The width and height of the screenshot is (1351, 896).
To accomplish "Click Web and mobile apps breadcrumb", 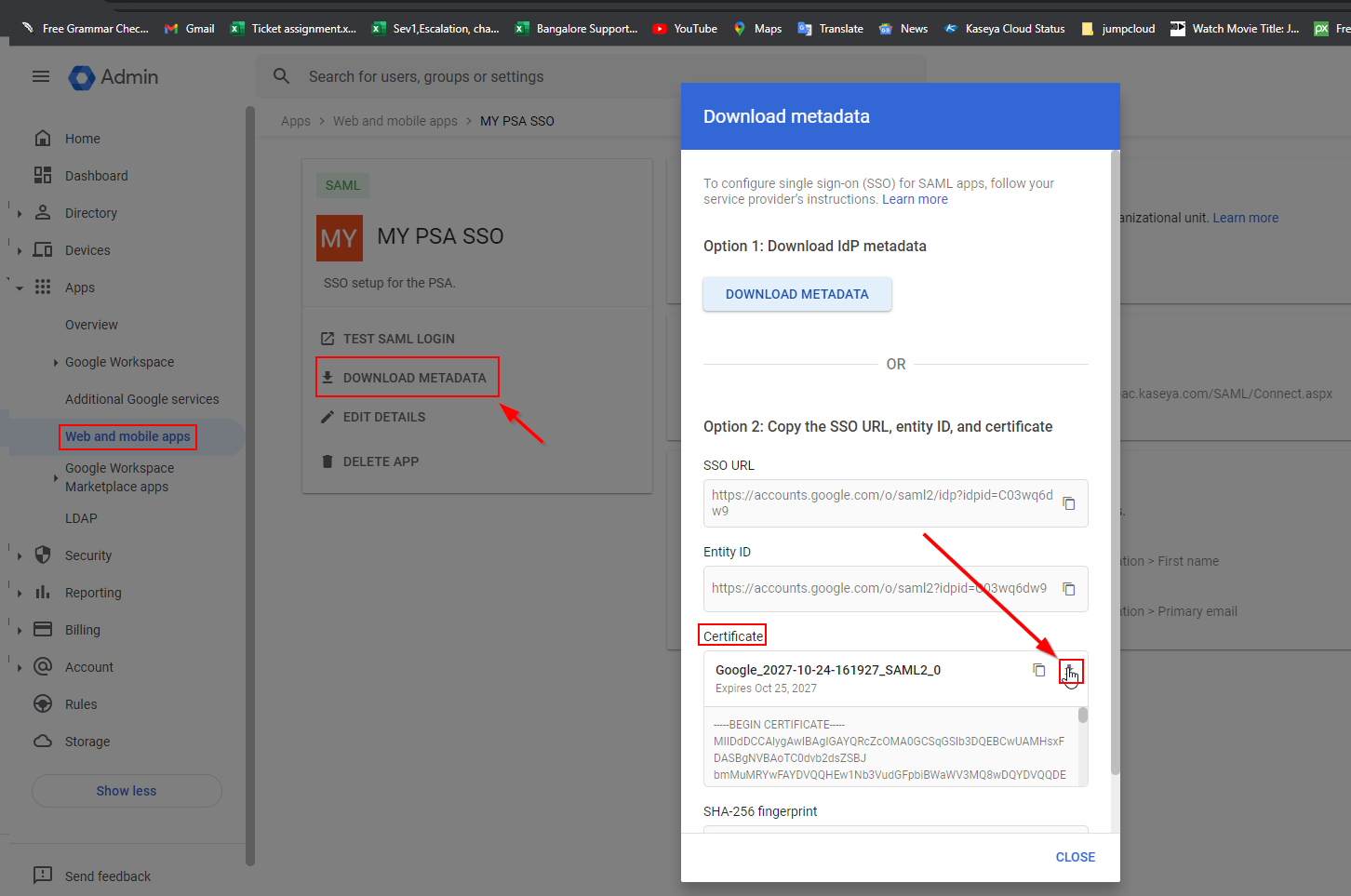I will pos(395,121).
